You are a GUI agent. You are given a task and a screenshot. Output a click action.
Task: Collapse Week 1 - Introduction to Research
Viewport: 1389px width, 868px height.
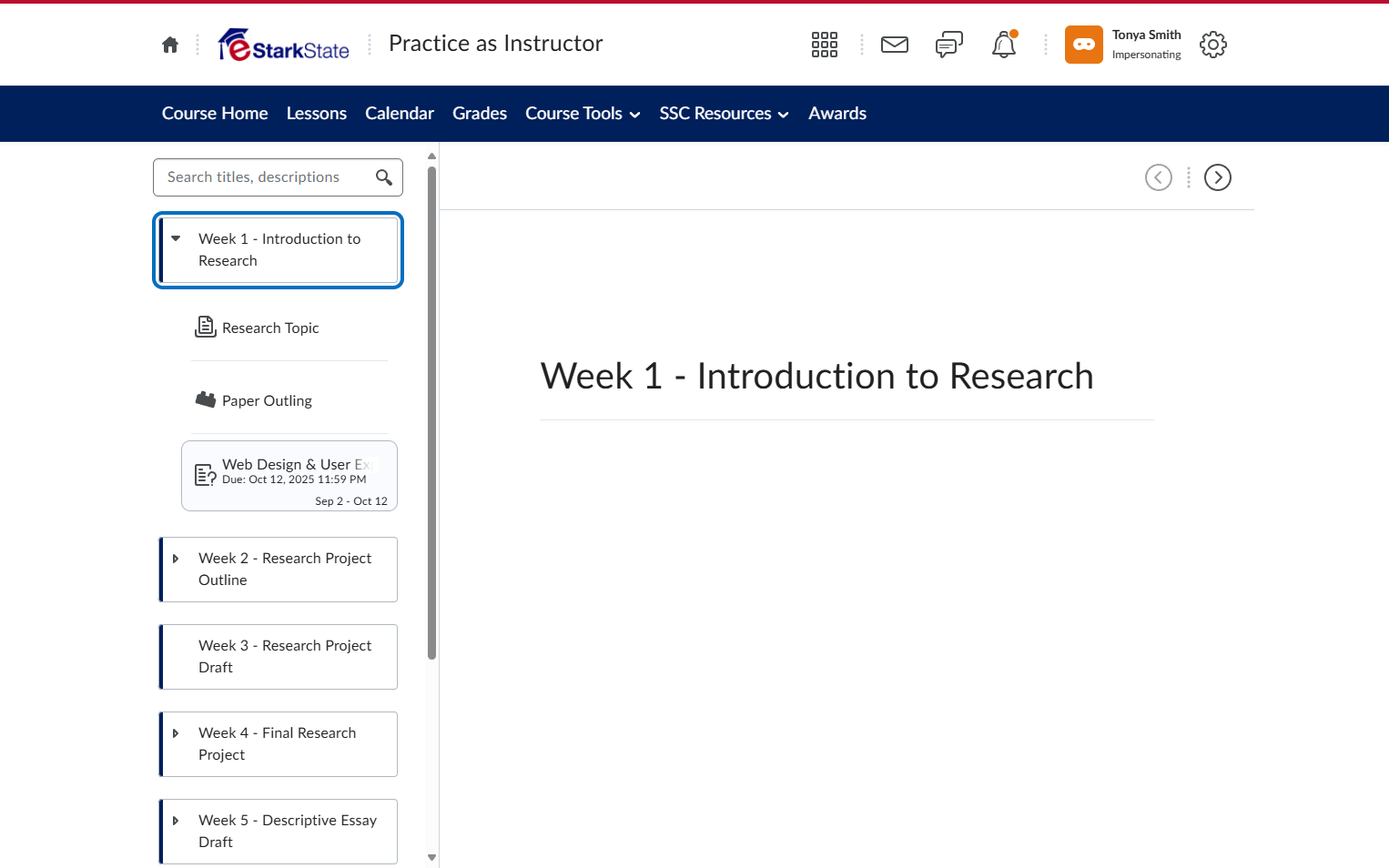pos(176,238)
